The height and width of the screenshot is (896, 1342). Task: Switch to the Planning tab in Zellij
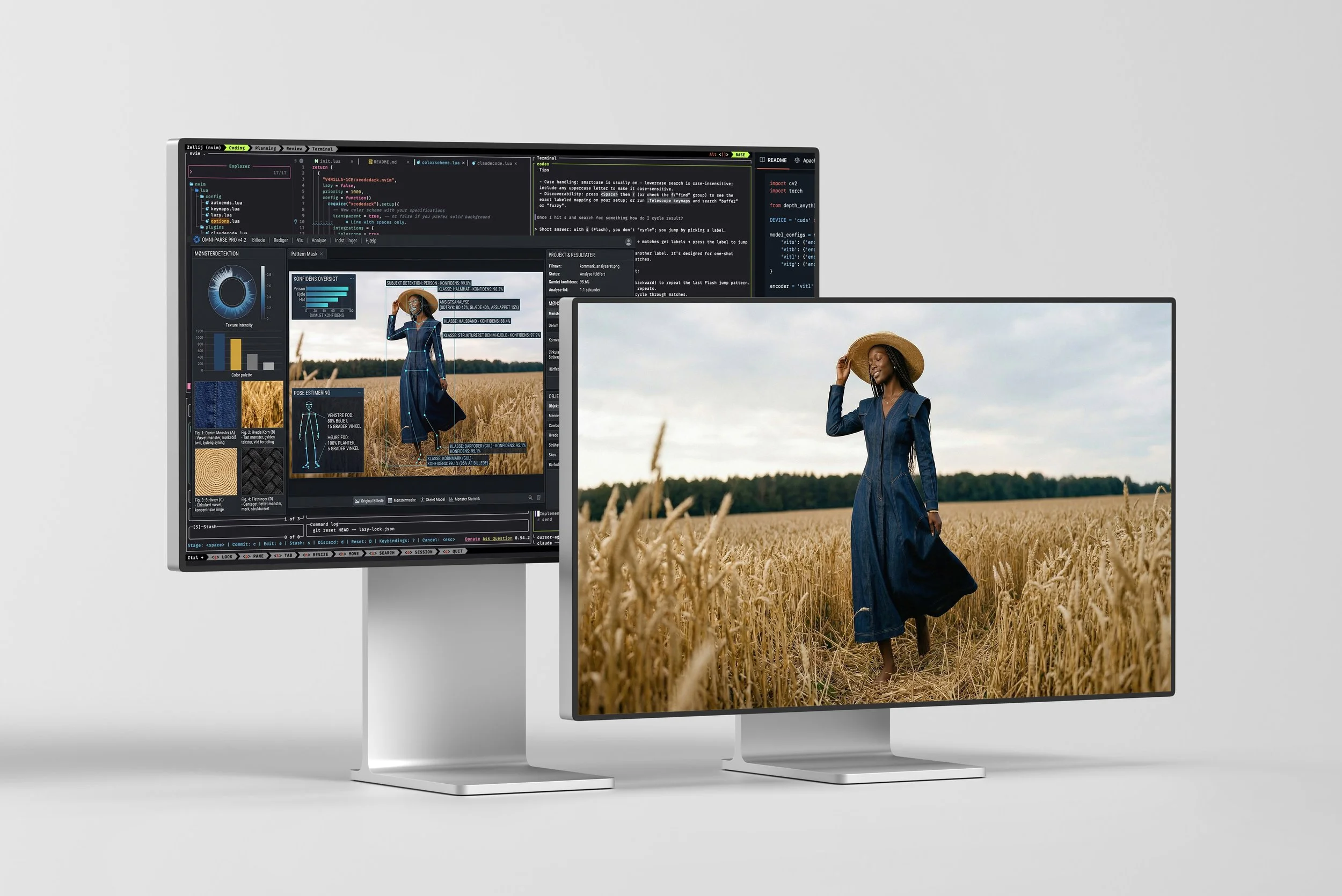265,149
